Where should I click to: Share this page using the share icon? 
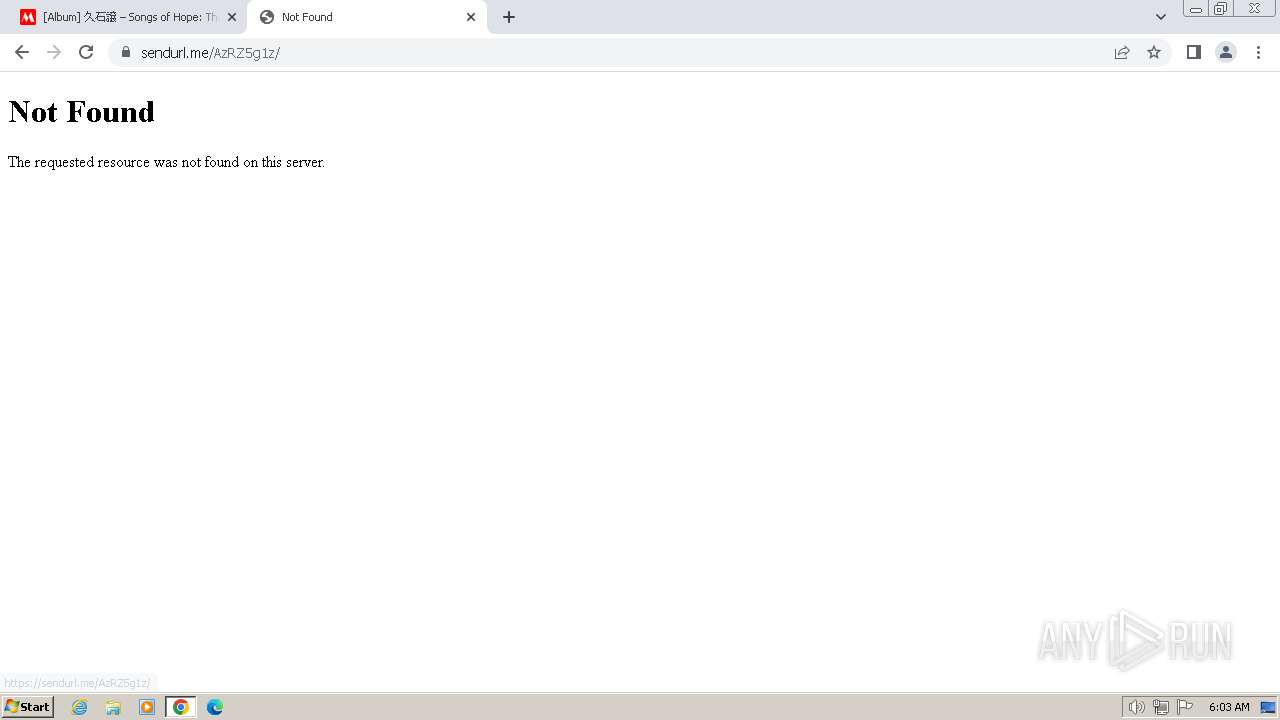[1122, 52]
